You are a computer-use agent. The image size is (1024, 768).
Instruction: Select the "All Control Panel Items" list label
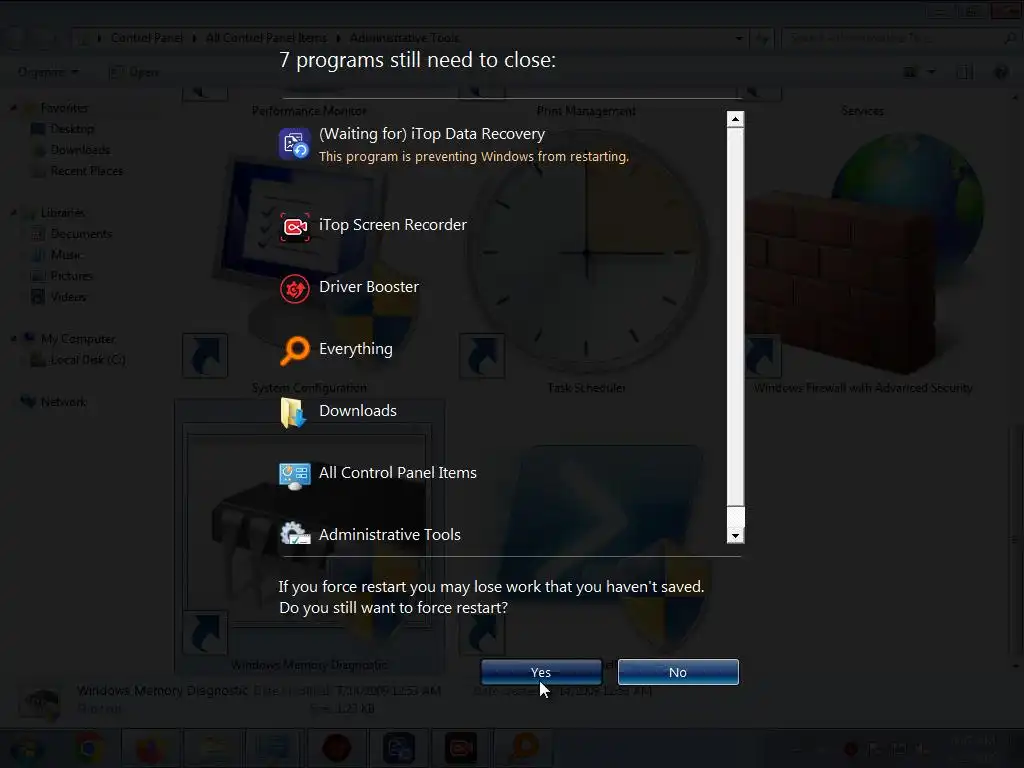click(x=398, y=473)
